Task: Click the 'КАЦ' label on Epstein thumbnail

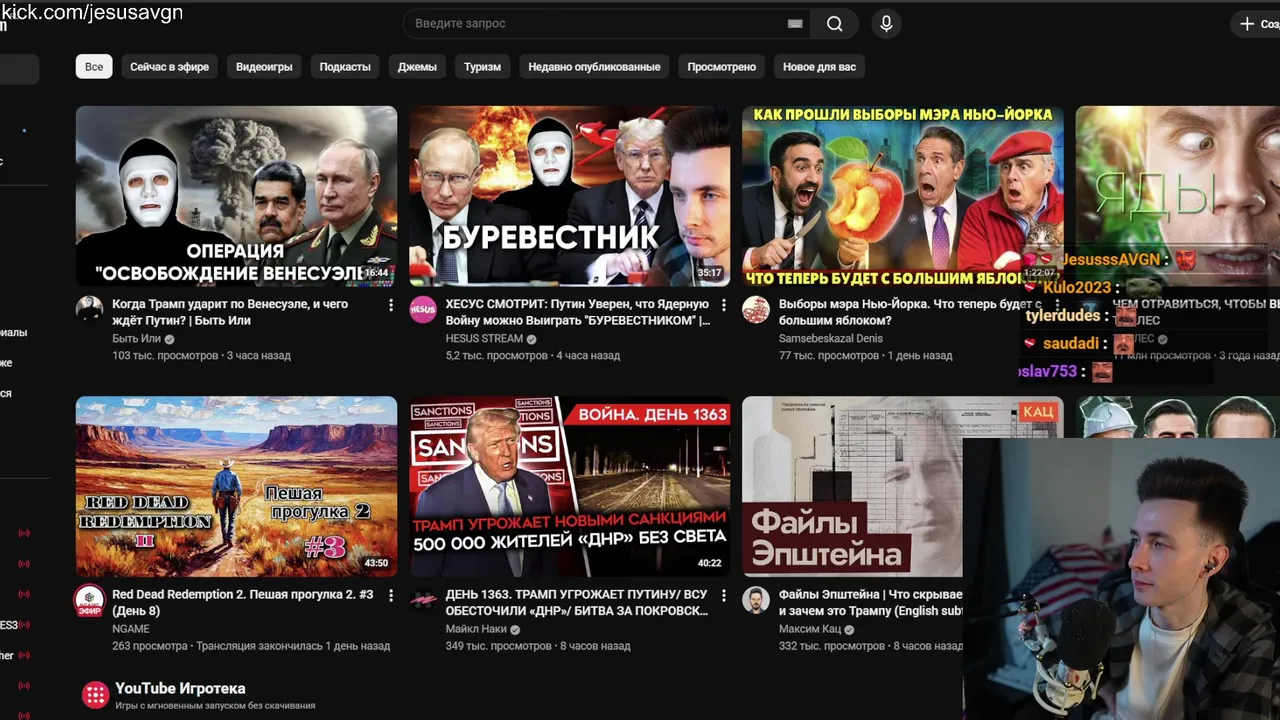Action: [1037, 412]
